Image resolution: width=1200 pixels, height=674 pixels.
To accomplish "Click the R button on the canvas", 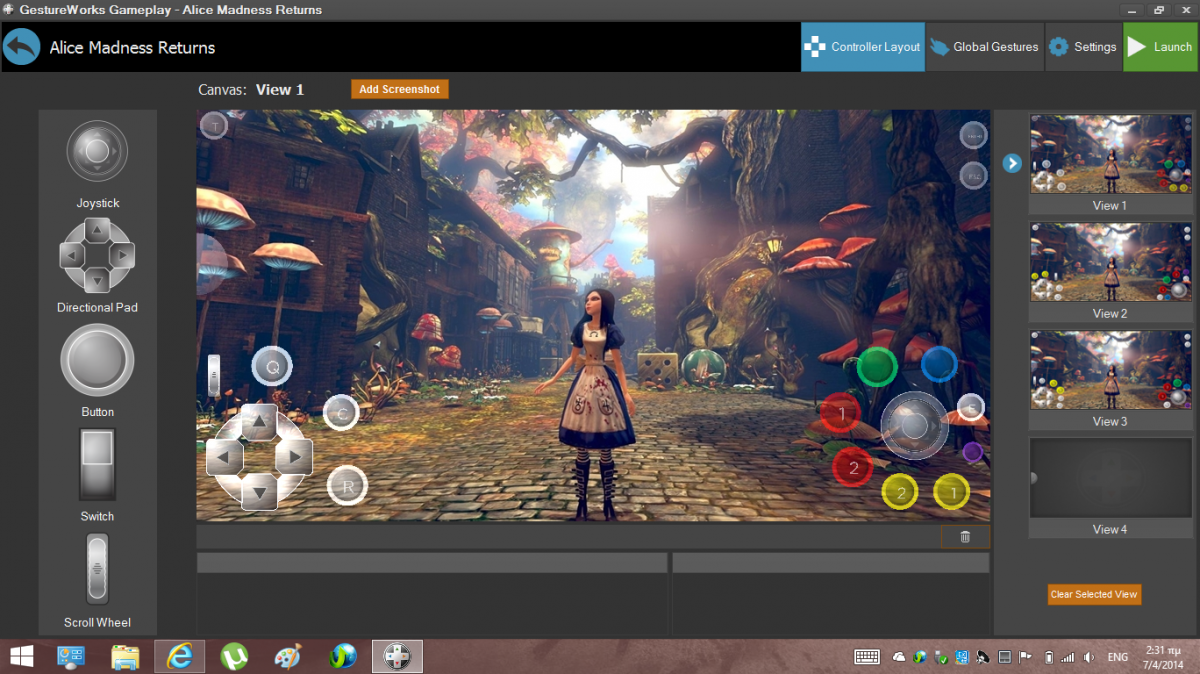I will (347, 486).
